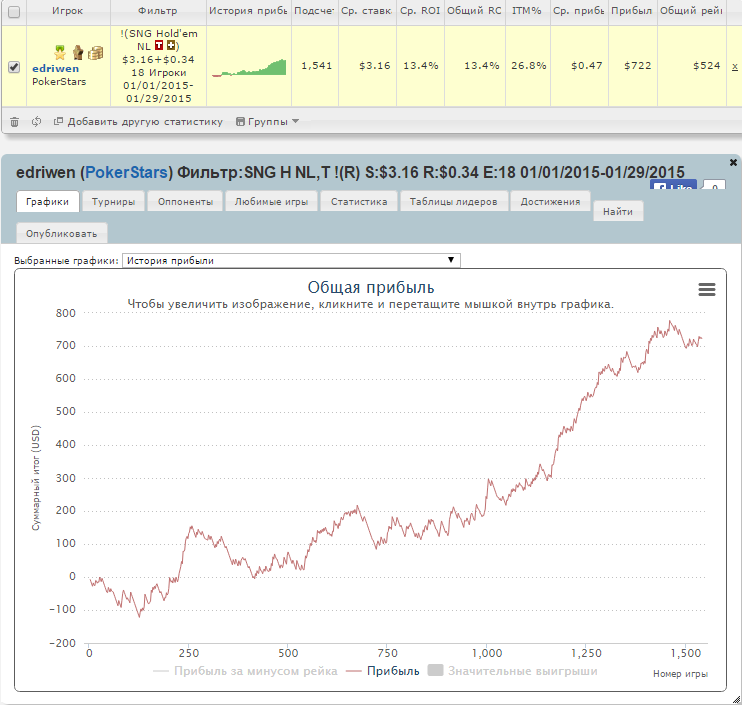Click the gold coins badge icon
The height and width of the screenshot is (705, 742).
pyautogui.click(x=95, y=53)
